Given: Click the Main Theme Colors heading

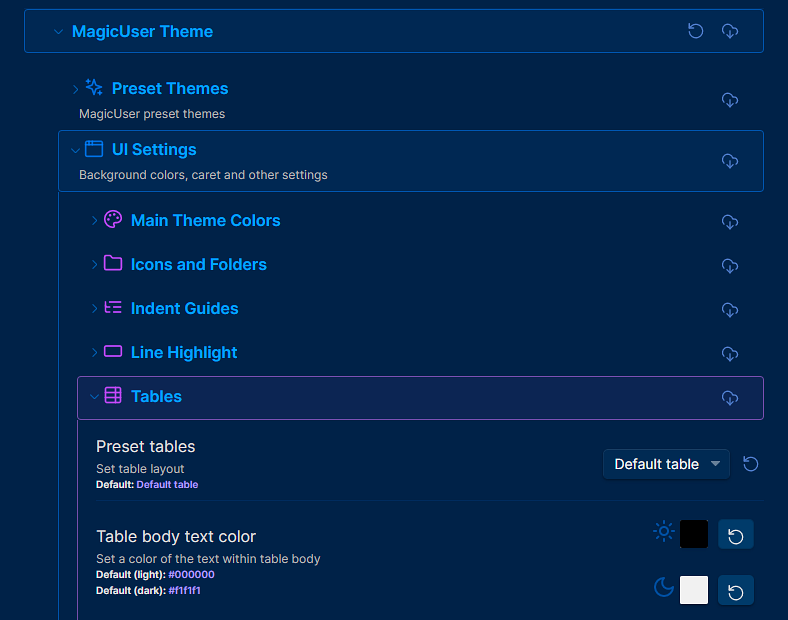Looking at the screenshot, I should 206,220.
